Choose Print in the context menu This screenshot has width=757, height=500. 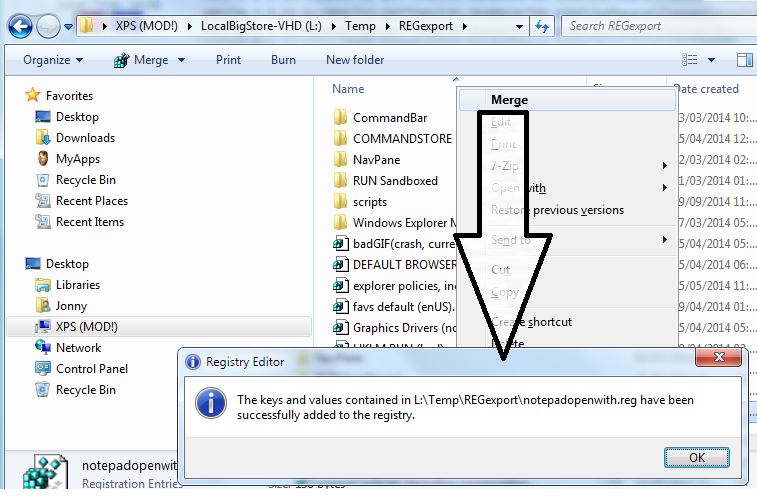[x=567, y=144]
